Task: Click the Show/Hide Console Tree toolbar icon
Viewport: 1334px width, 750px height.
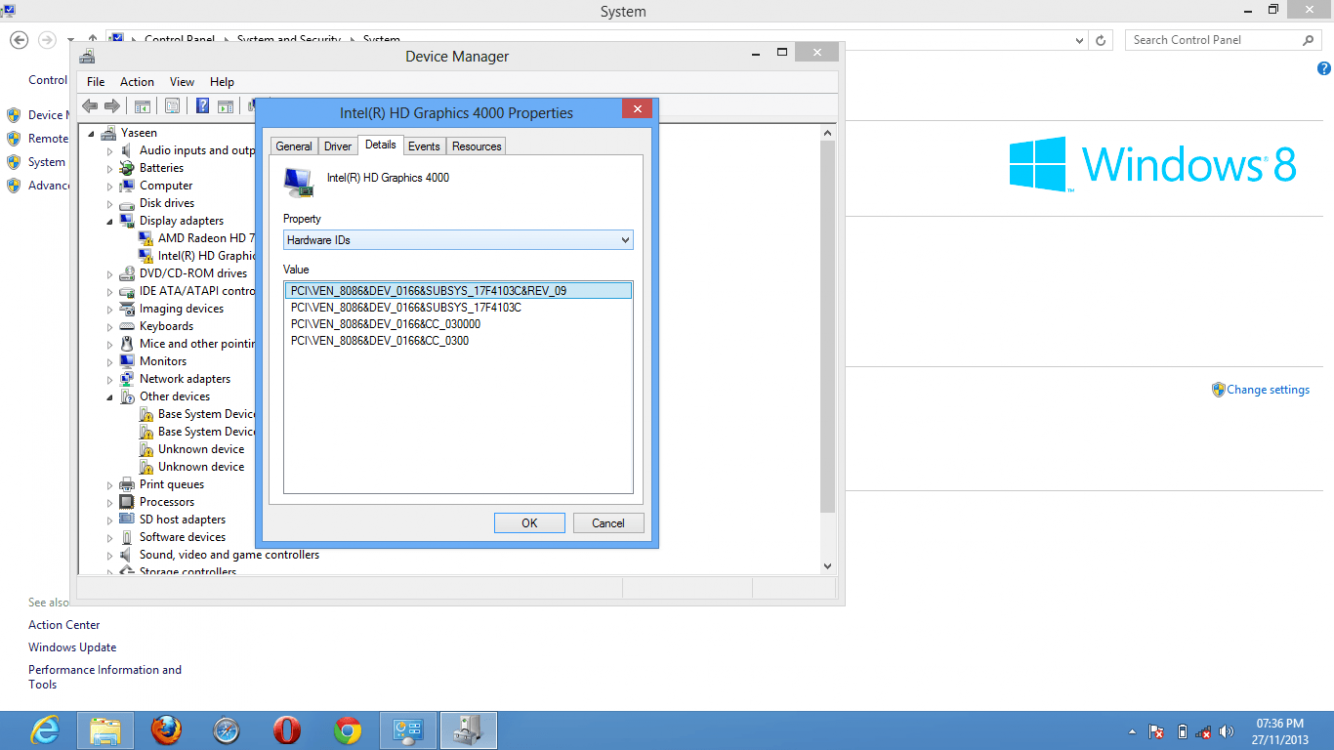Action: tap(143, 106)
